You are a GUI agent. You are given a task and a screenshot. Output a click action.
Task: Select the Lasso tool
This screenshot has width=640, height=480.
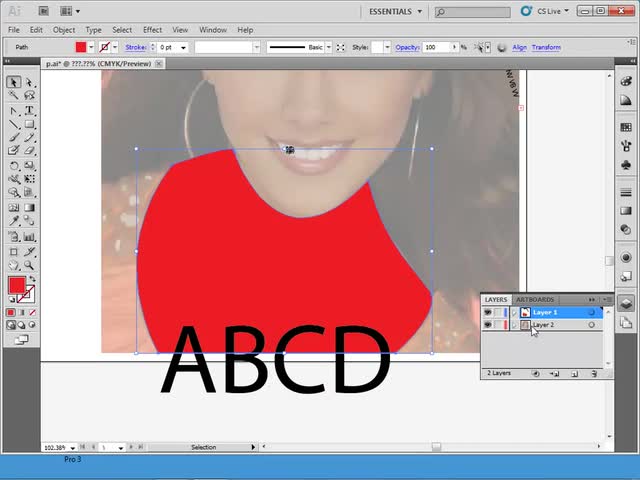pyautogui.click(x=29, y=96)
